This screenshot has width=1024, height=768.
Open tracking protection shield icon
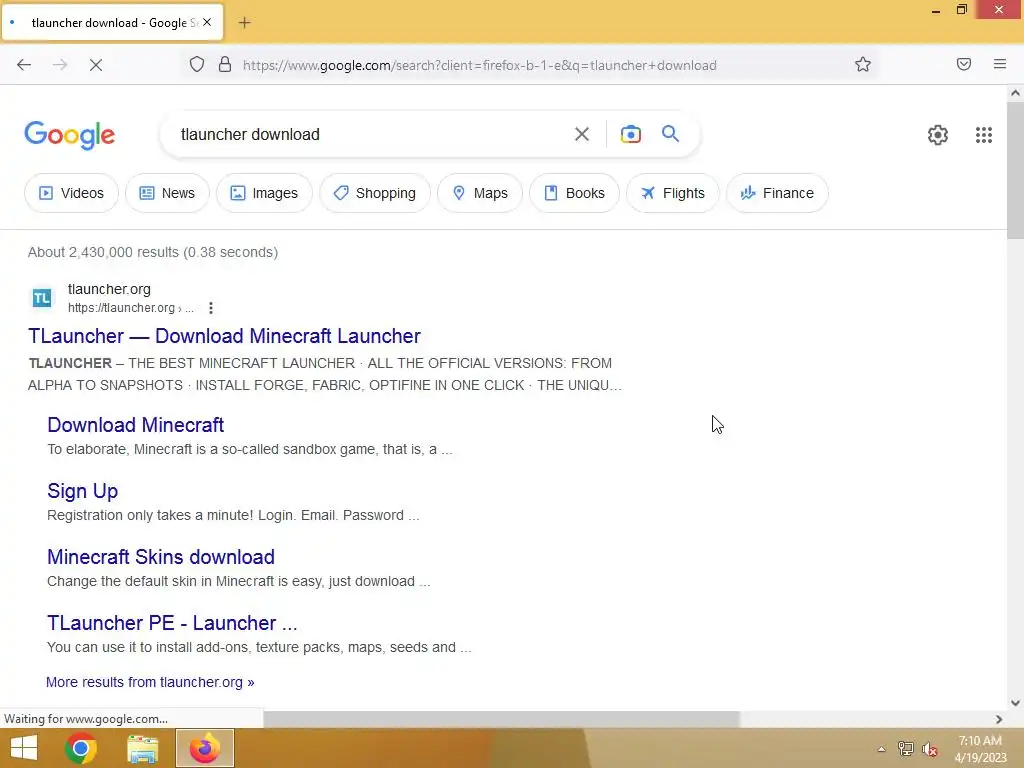coord(197,65)
